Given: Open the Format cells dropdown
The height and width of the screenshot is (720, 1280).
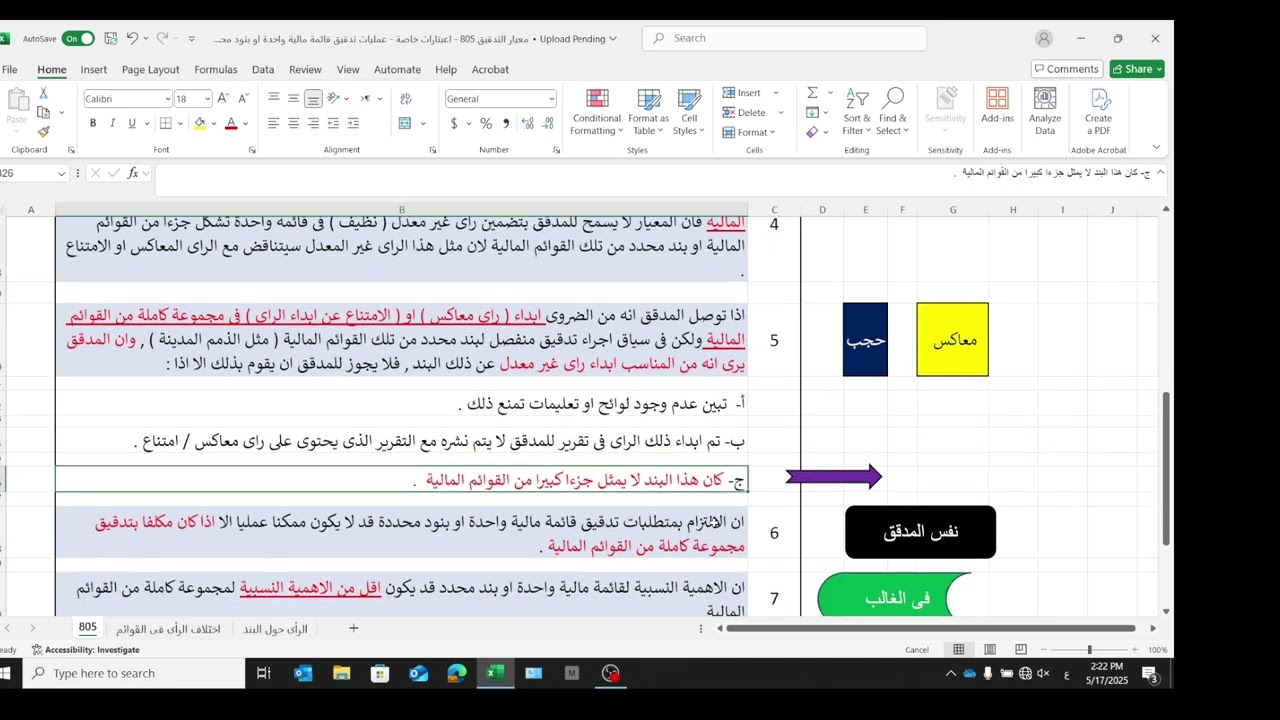Looking at the screenshot, I should 750,132.
